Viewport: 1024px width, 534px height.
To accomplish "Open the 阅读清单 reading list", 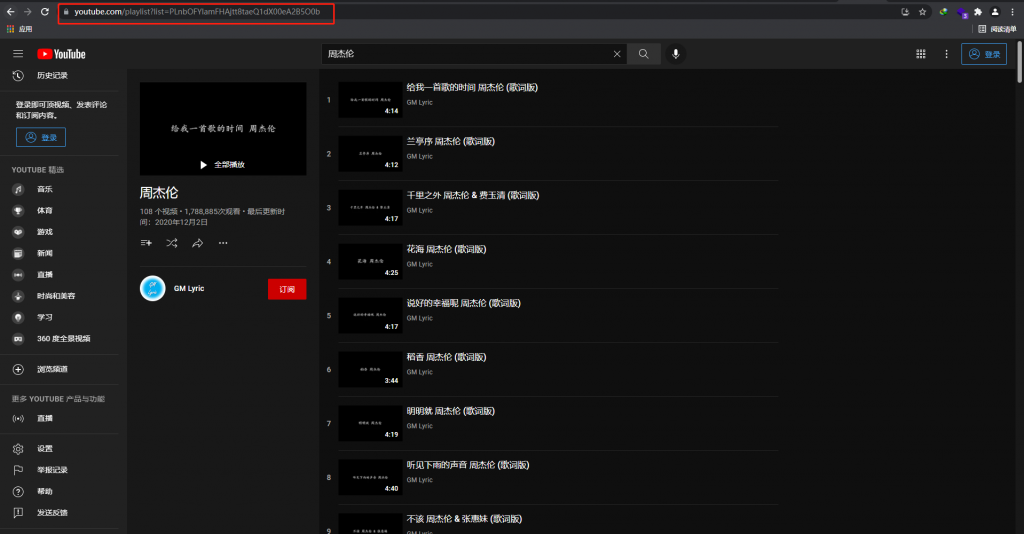I will click(997, 29).
